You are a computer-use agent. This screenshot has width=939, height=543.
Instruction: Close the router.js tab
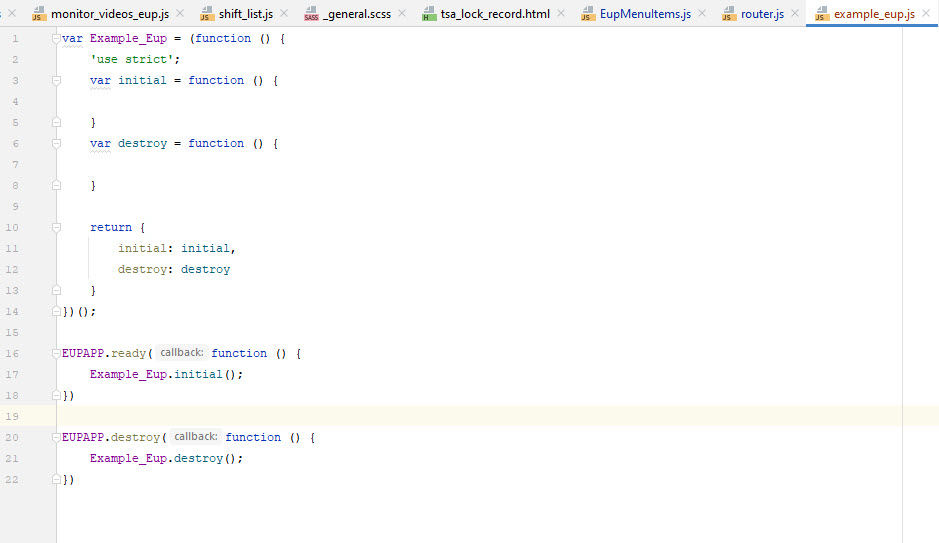point(795,13)
